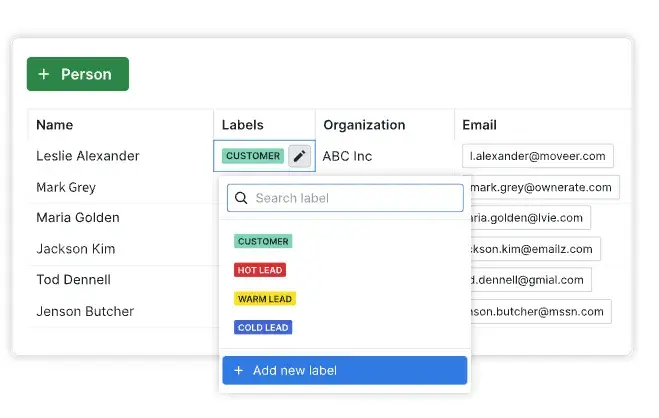Image resolution: width=659 pixels, height=418 pixels.
Task: Click the Email column header
Action: (x=480, y=125)
